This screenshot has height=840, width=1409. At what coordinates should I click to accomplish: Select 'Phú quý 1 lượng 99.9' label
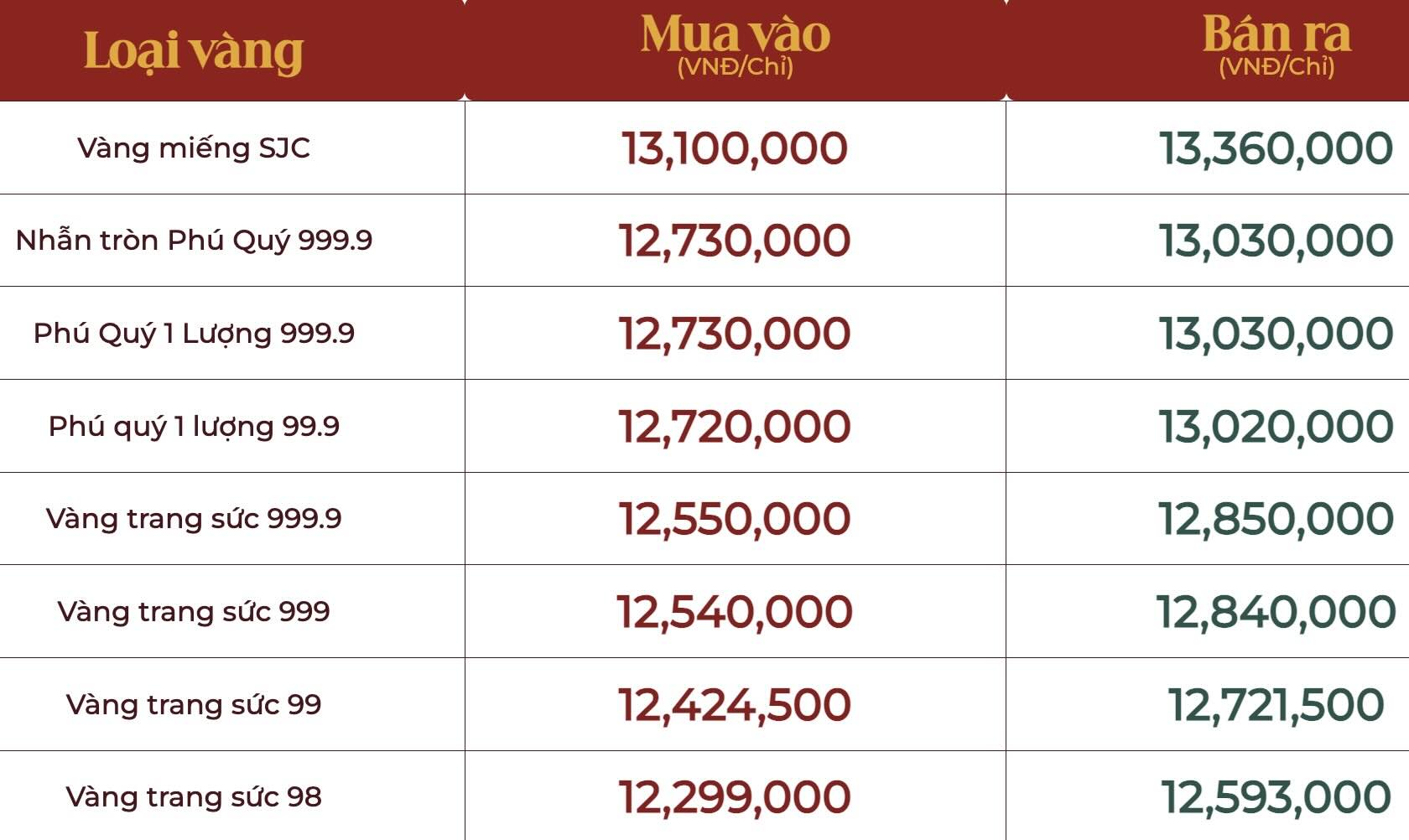tap(194, 426)
